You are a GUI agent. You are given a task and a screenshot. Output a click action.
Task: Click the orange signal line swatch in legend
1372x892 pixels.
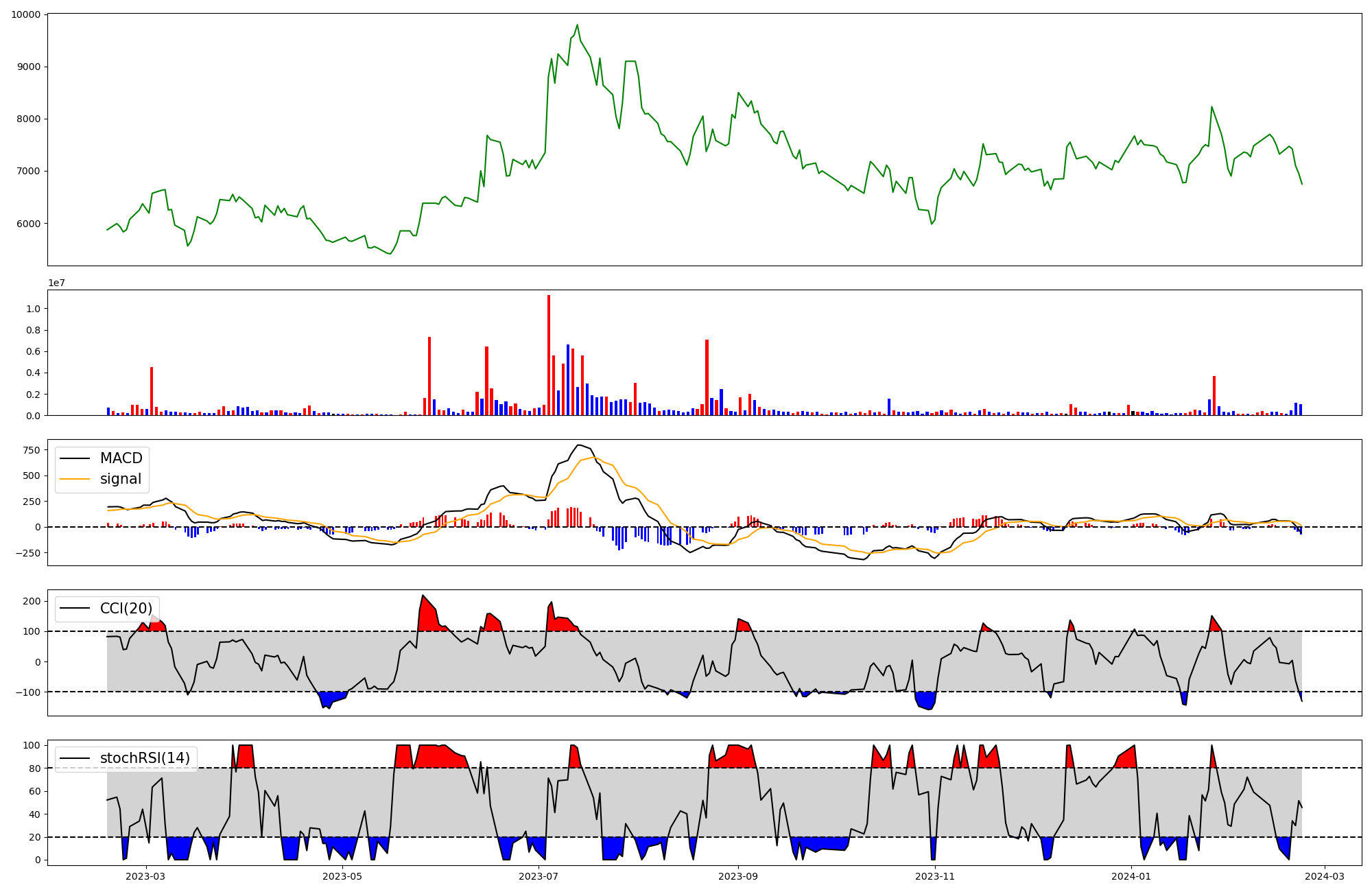[x=75, y=479]
